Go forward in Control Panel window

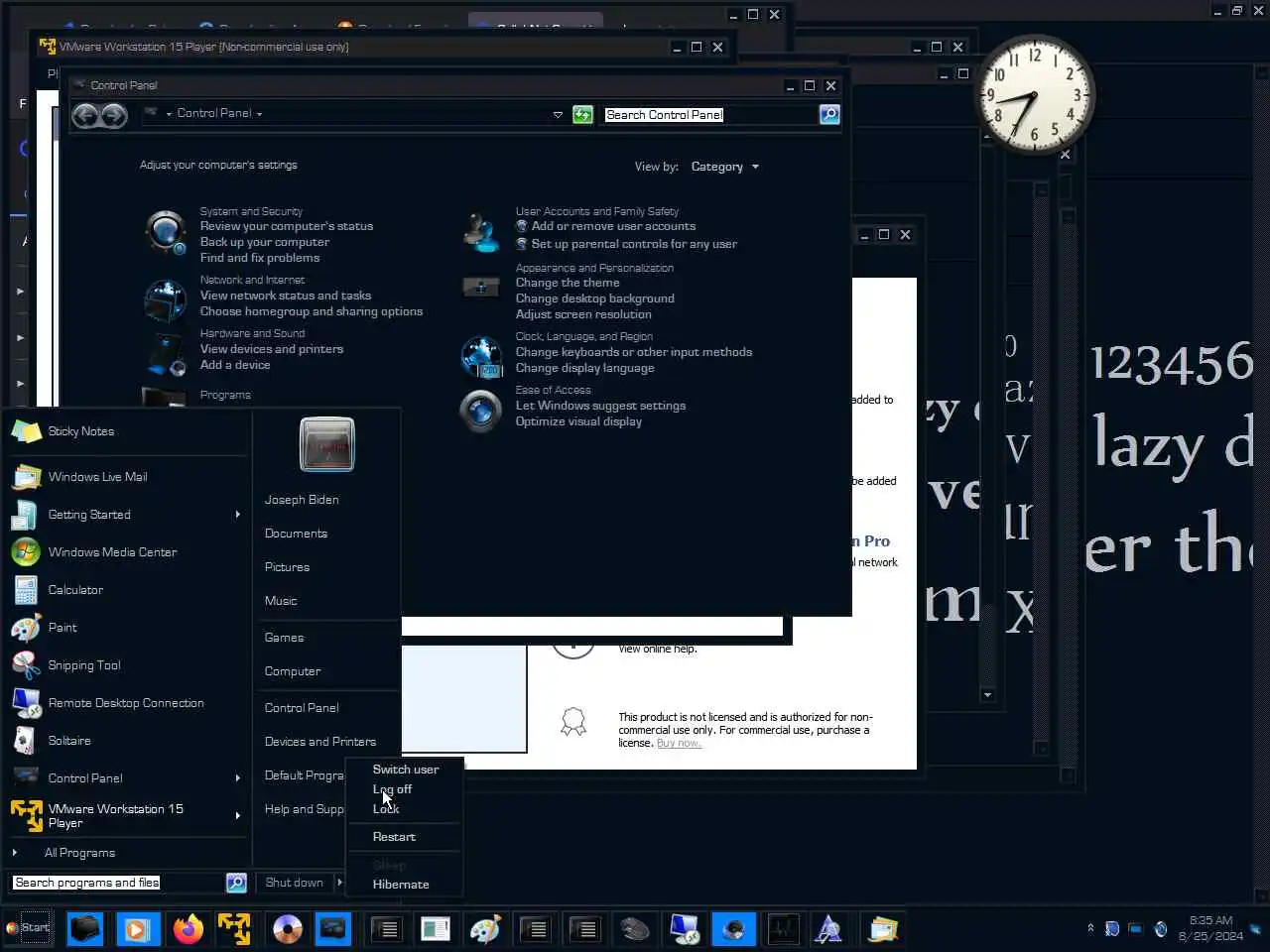click(x=115, y=115)
